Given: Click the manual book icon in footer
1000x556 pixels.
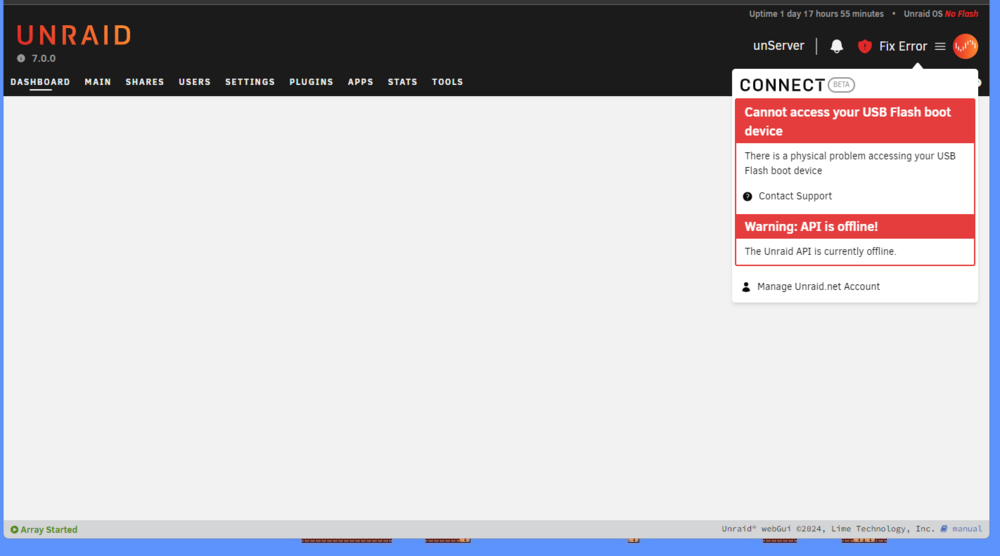Looking at the screenshot, I should click(944, 529).
